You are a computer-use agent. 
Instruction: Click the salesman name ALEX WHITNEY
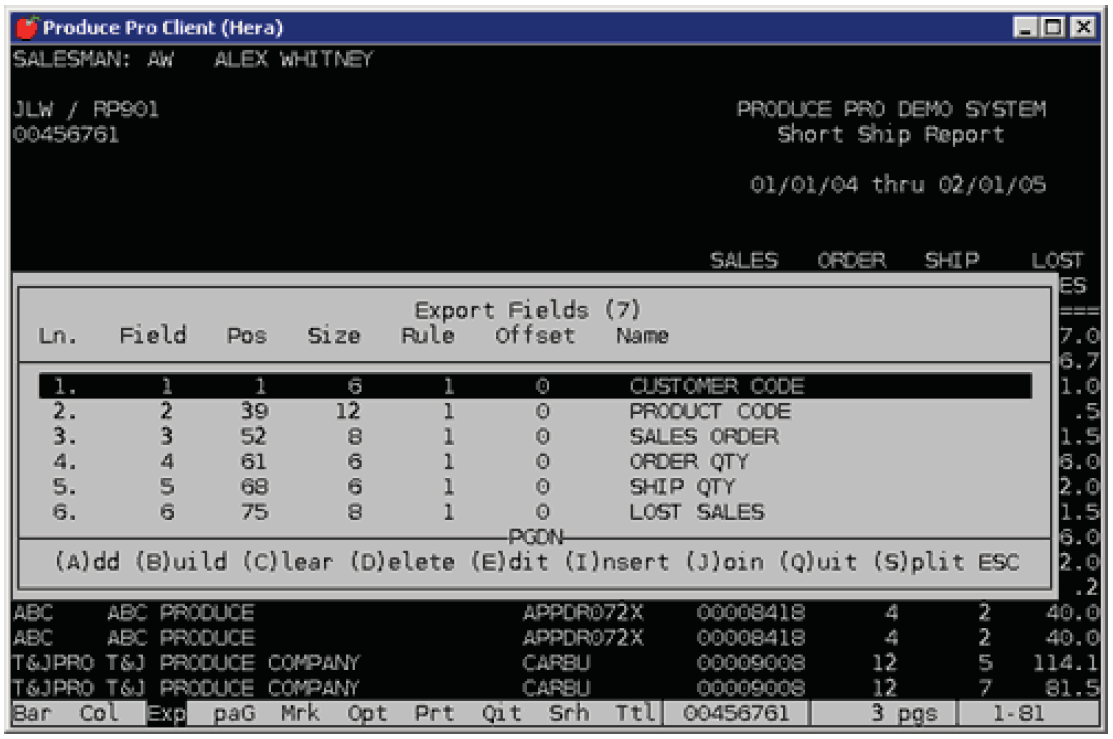click(x=294, y=59)
